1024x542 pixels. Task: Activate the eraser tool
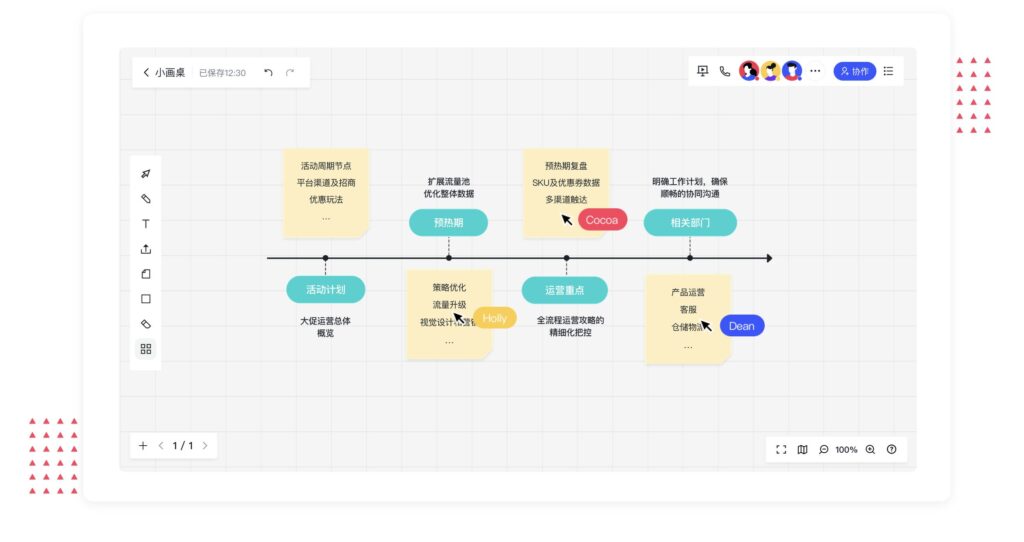(146, 324)
